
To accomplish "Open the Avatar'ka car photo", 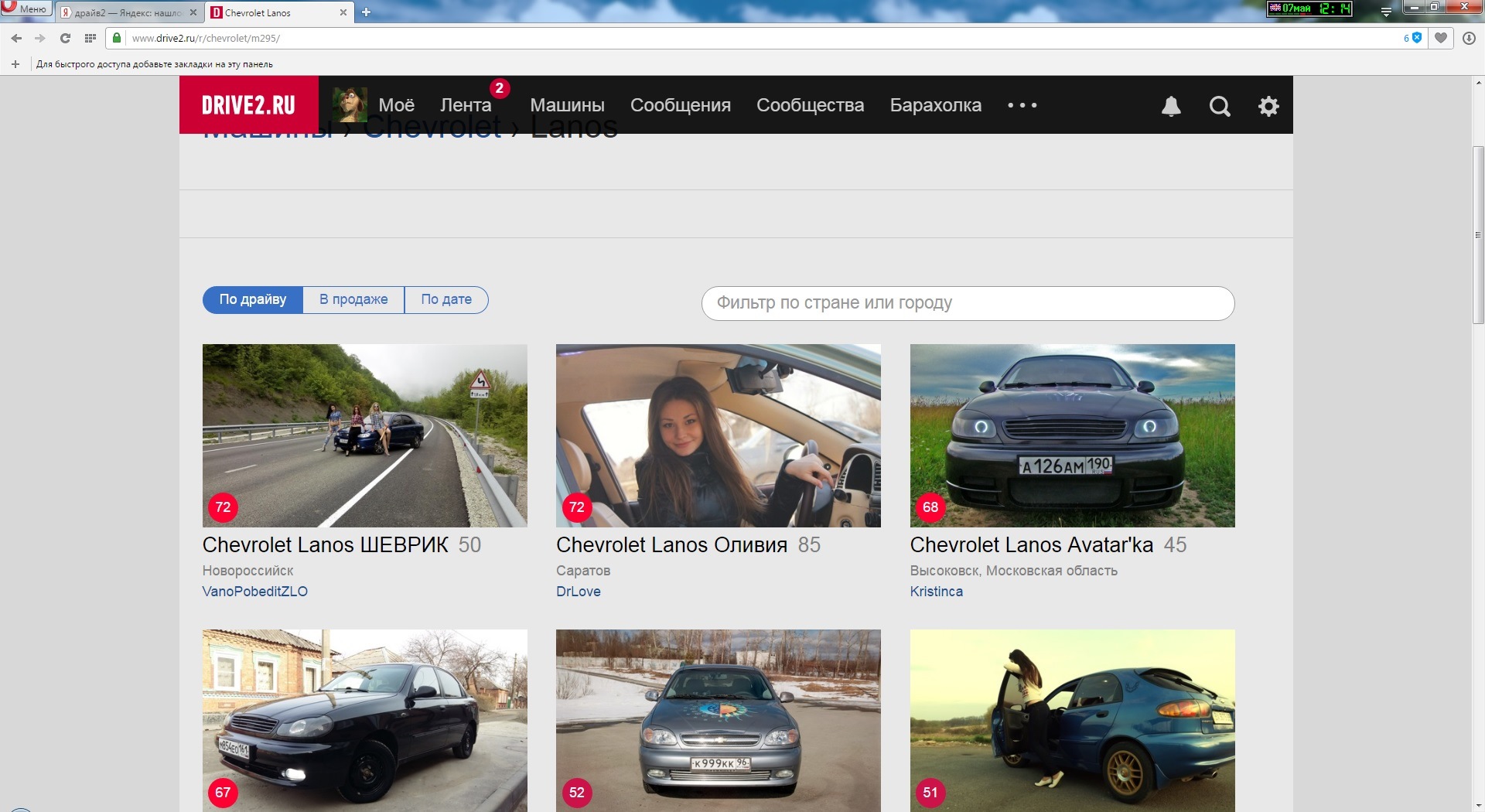I will point(1073,435).
